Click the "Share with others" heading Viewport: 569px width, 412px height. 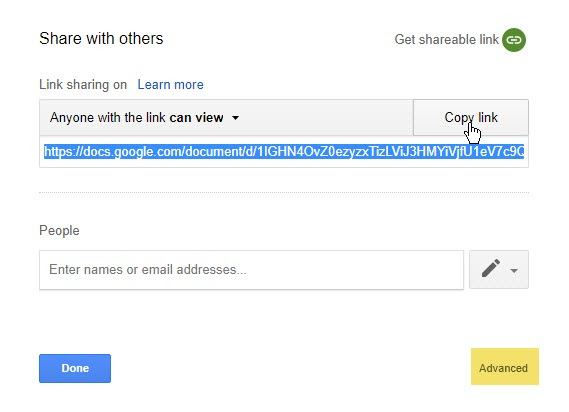(101, 38)
